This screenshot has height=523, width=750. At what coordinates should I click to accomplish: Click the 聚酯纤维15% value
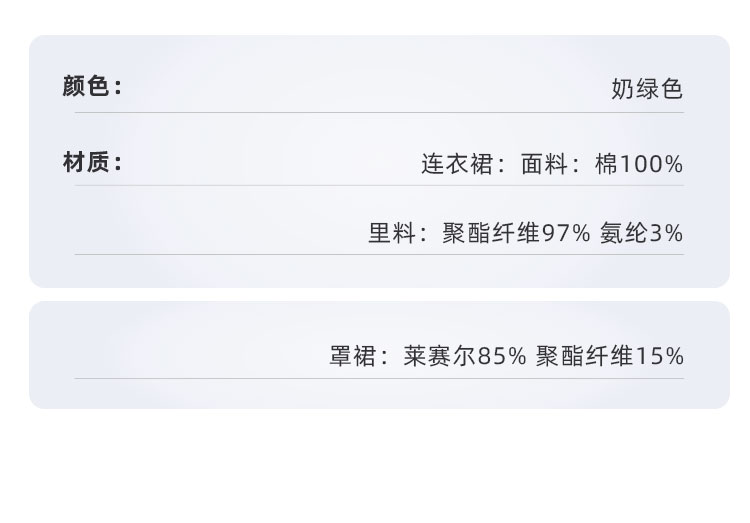pos(609,356)
